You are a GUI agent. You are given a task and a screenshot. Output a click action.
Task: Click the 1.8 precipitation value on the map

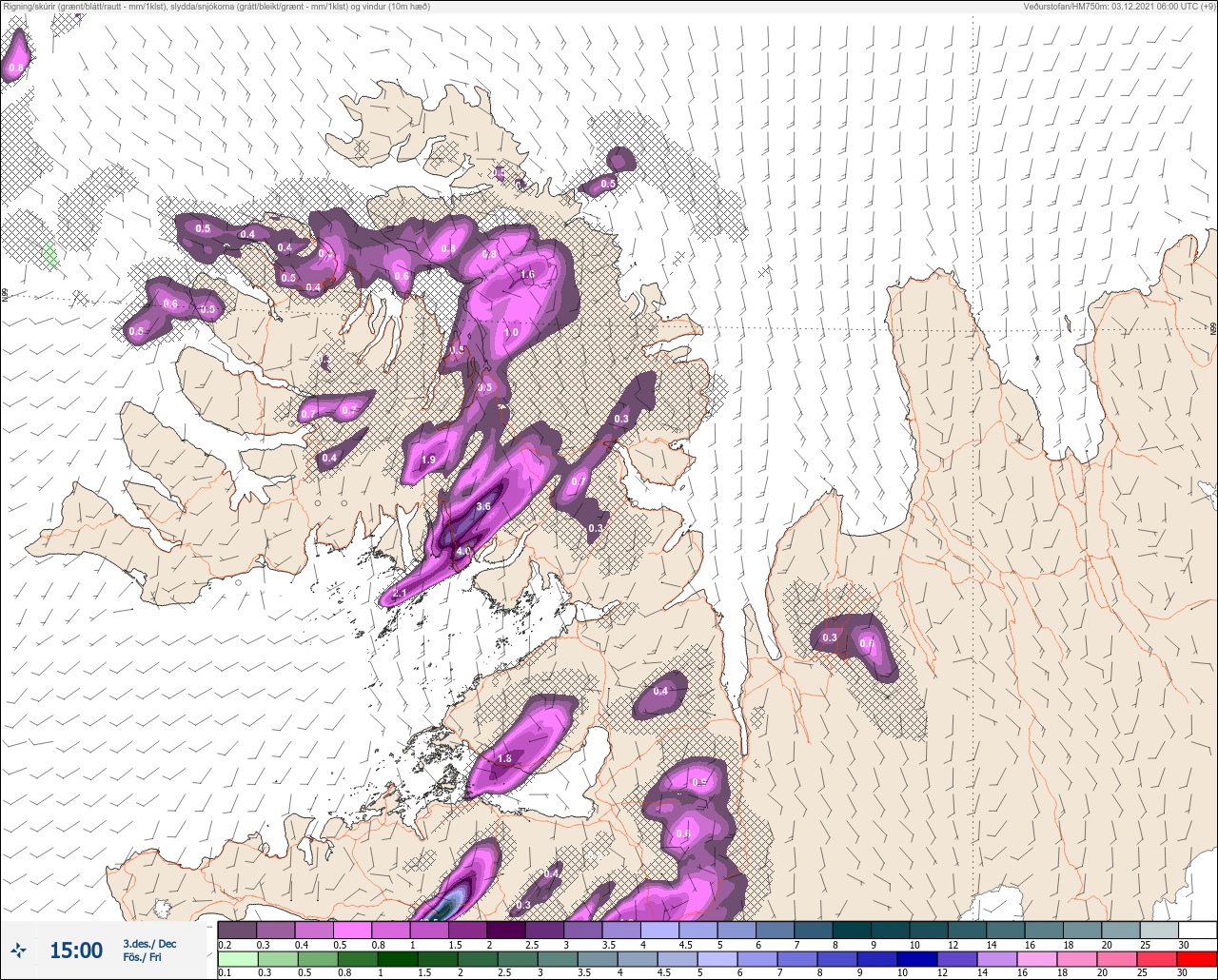point(504,759)
